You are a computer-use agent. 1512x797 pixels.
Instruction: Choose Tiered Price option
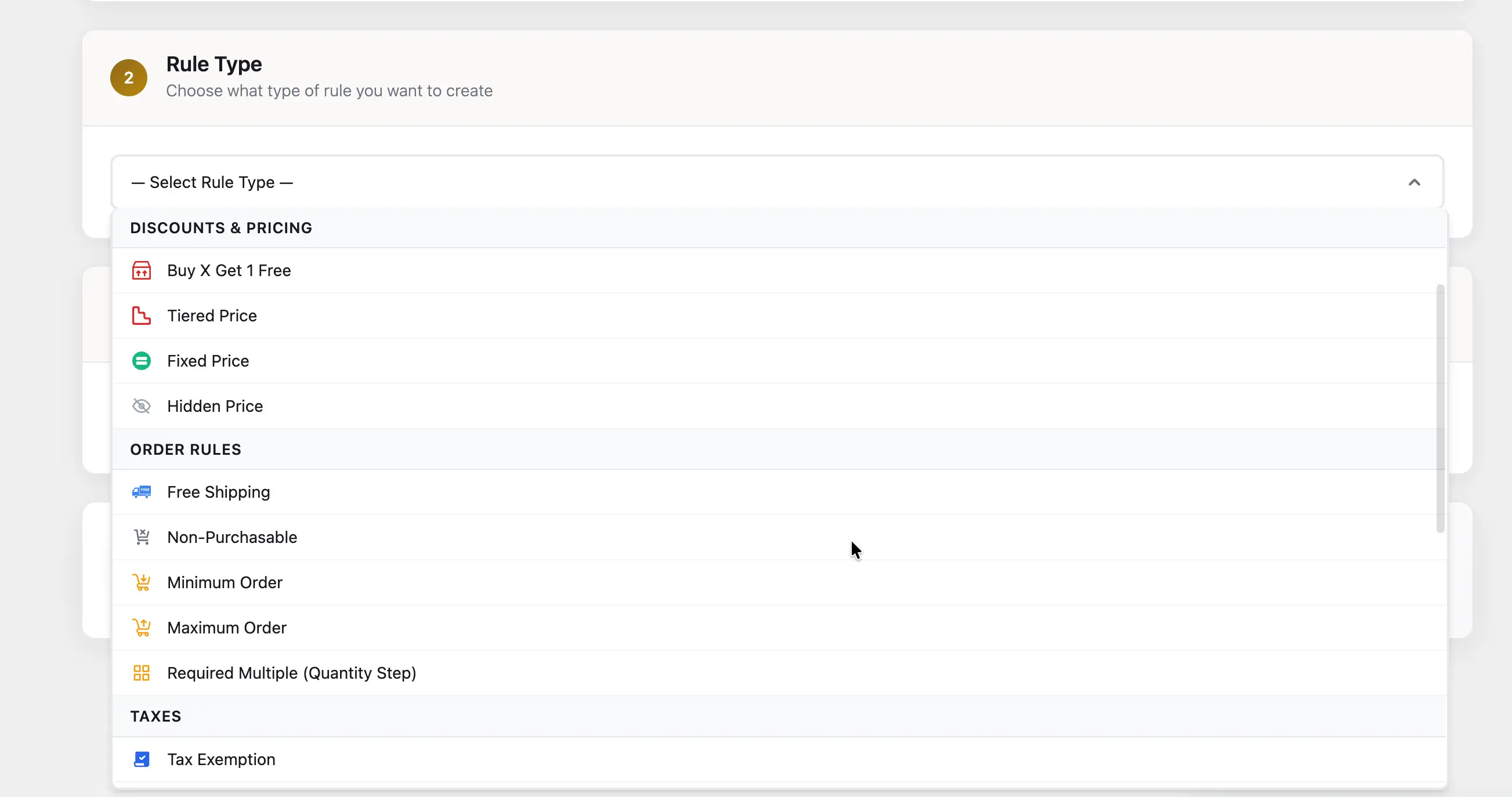tap(212, 316)
